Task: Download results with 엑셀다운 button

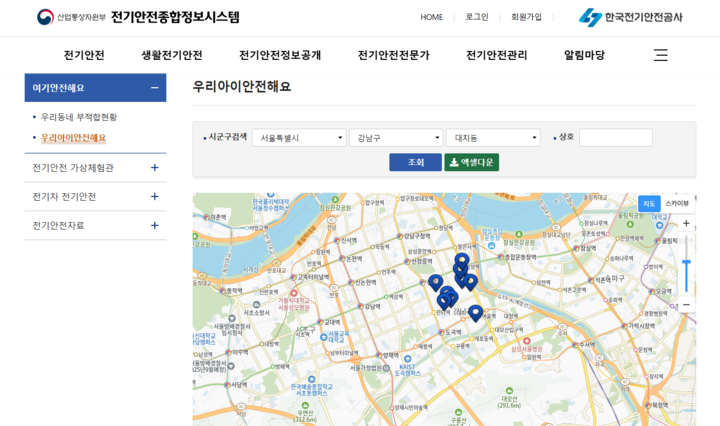Action: coord(471,162)
